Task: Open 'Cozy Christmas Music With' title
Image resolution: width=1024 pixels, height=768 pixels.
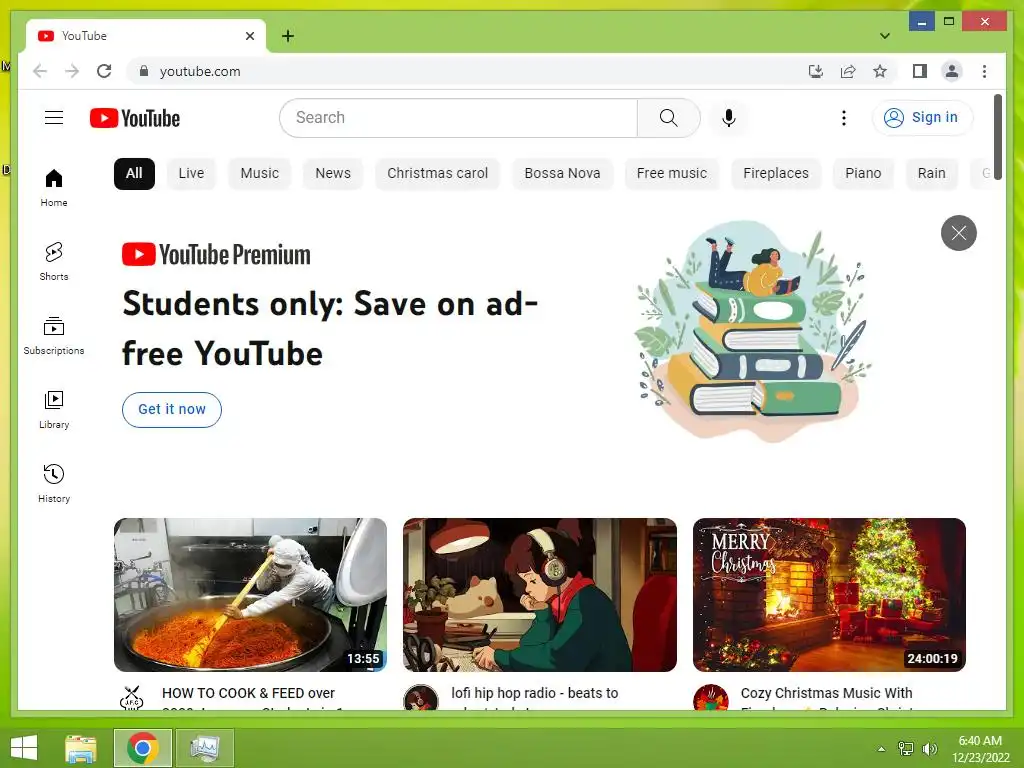Action: pyautogui.click(x=827, y=694)
